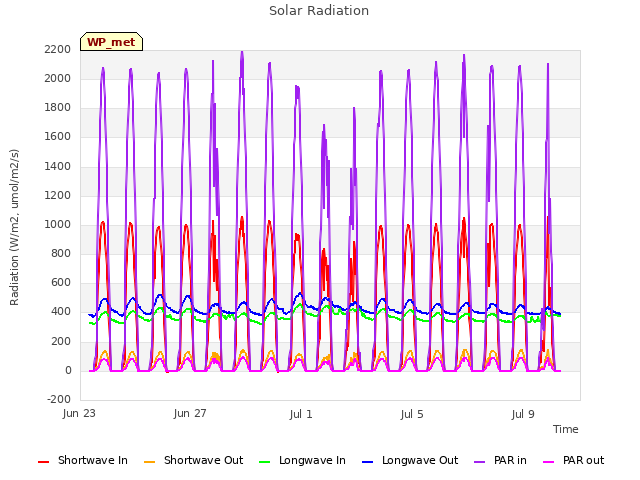Click the Jun 23 x-axis tick label

[x=79, y=413]
